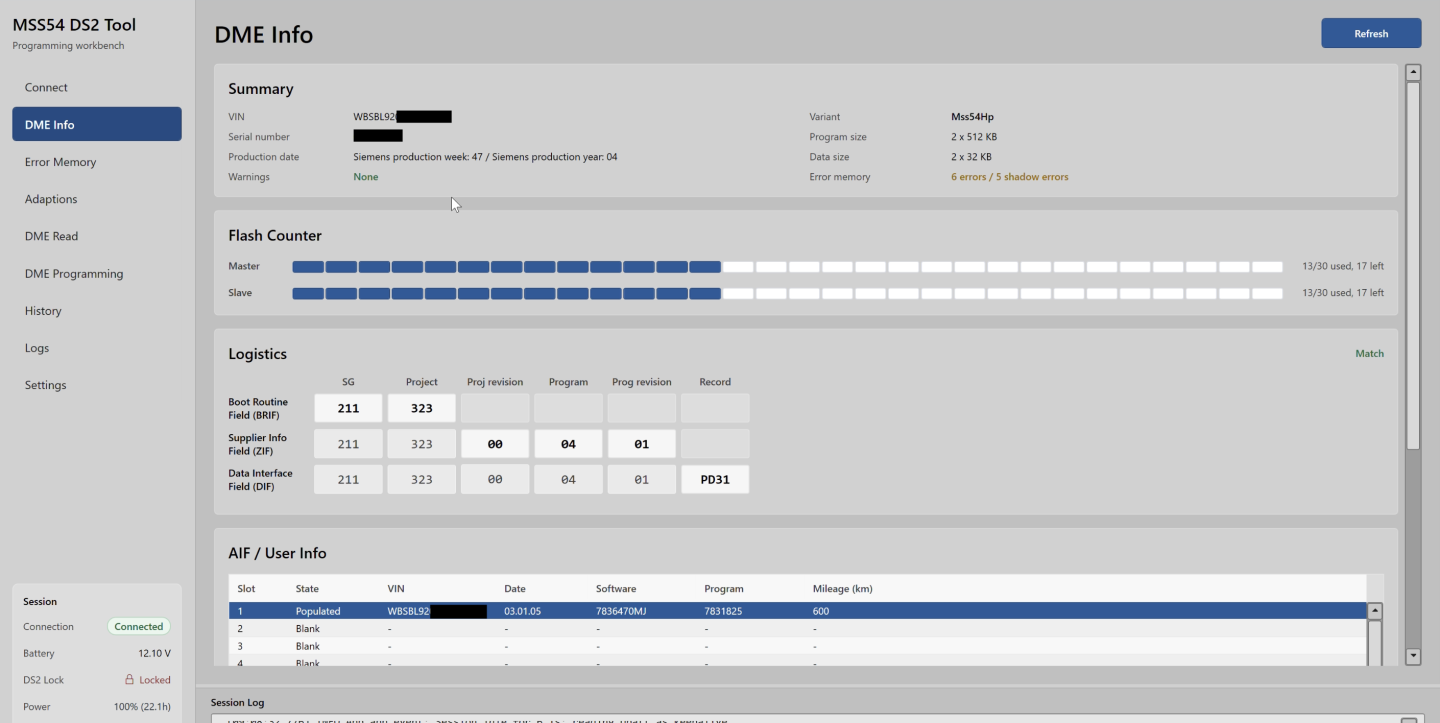Click the main panel scrollbar thumb
Viewport: 1440px width, 723px height.
click(1413, 265)
